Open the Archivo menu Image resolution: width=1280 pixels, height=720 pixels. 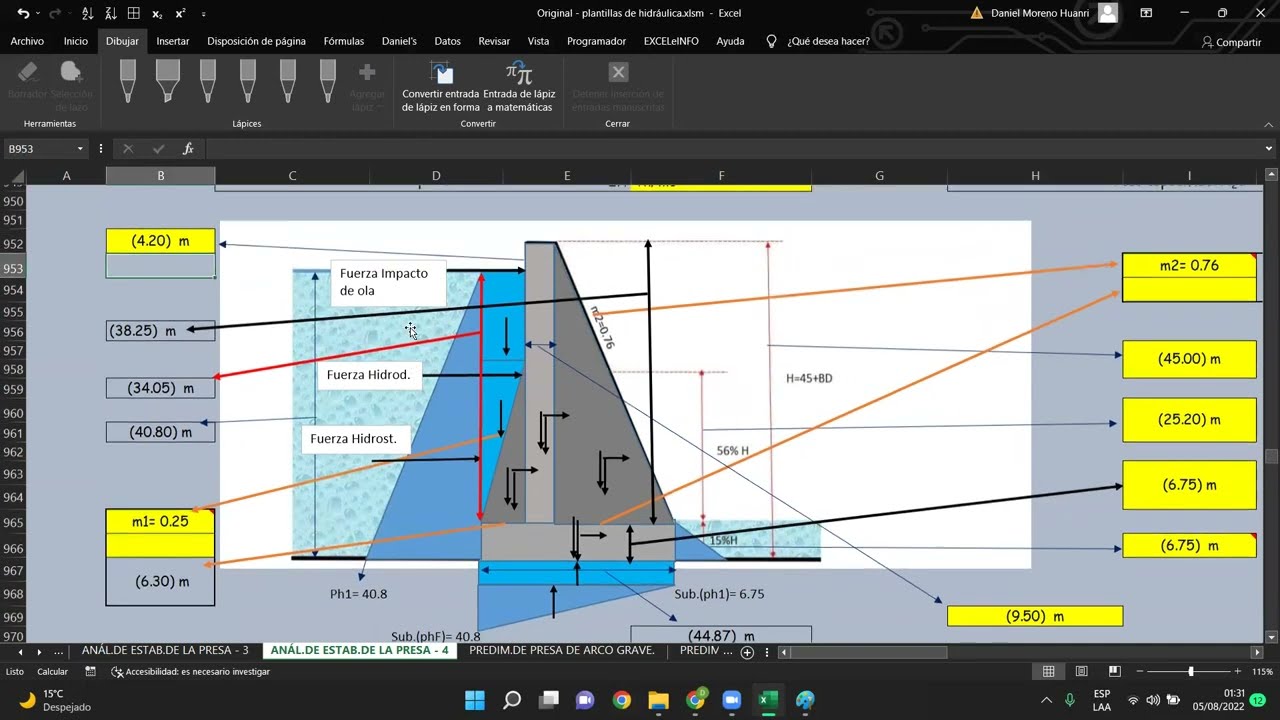[27, 41]
